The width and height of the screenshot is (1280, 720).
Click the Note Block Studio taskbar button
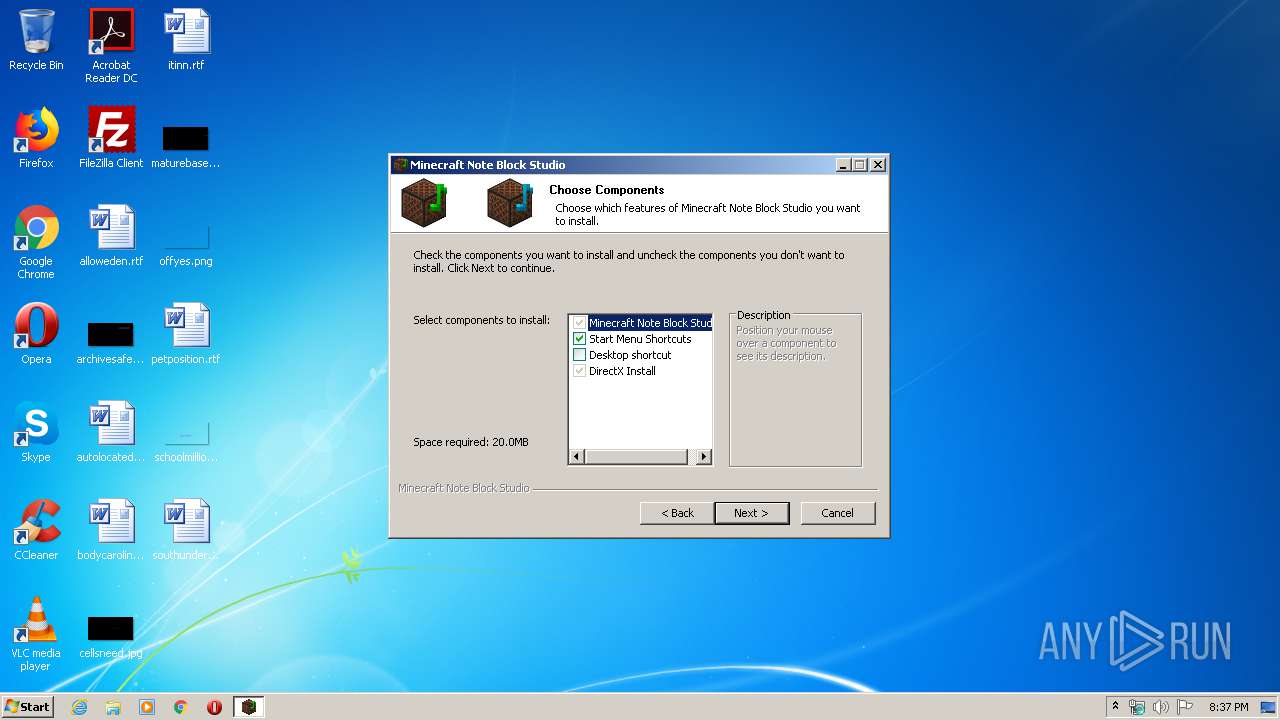[x=249, y=707]
